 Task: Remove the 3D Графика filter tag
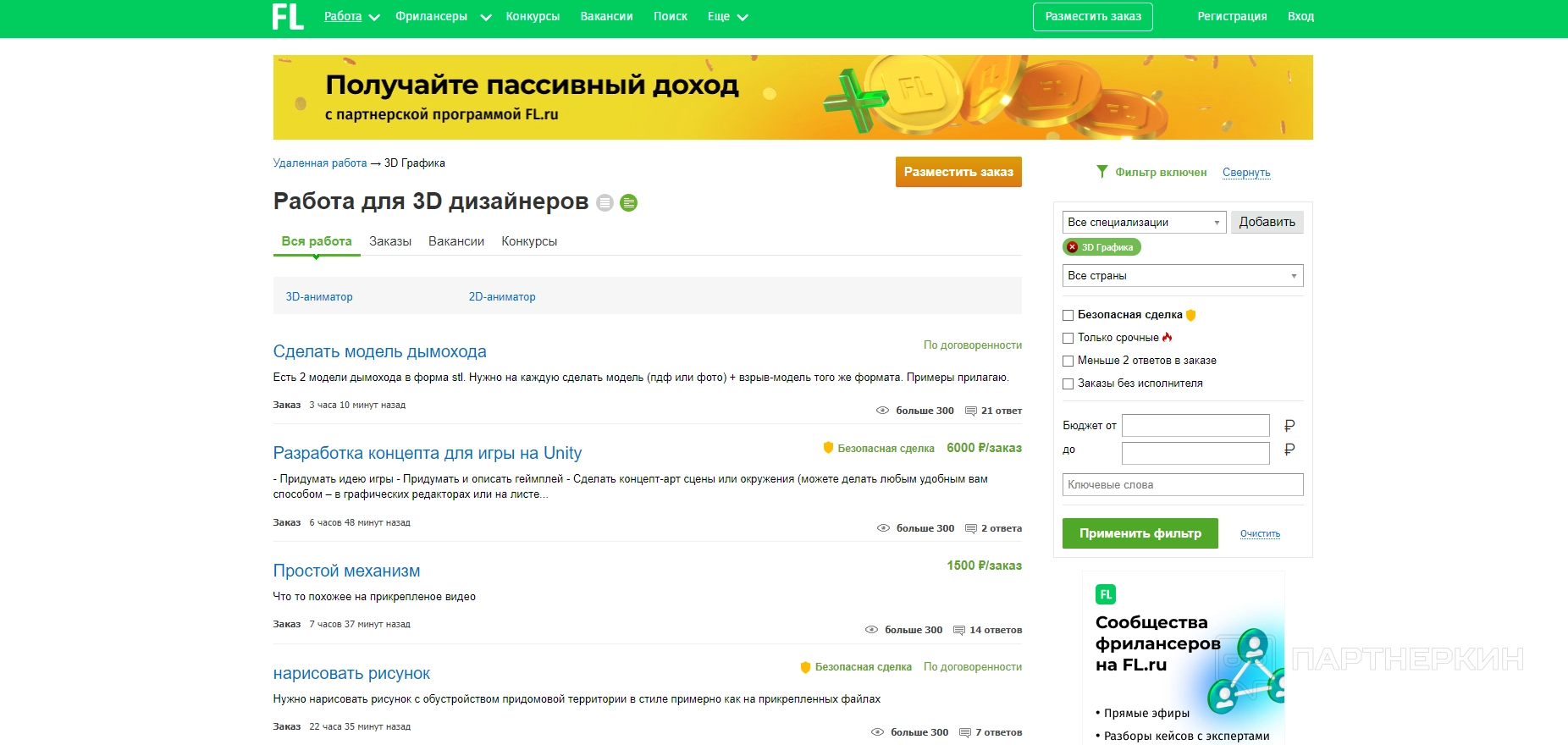click(x=1073, y=247)
